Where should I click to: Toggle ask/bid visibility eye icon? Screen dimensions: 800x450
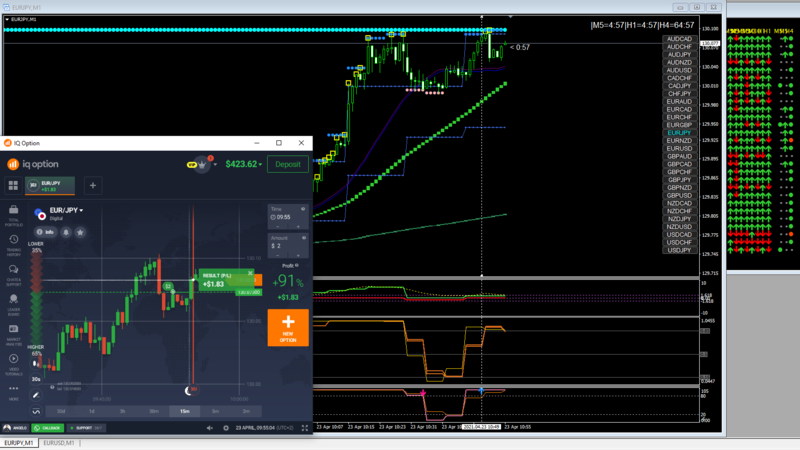[x=52, y=387]
